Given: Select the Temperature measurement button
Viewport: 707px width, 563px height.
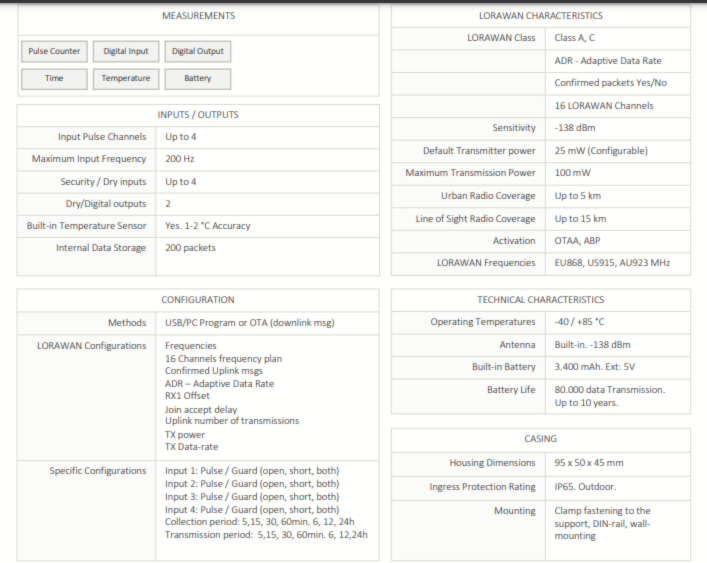Looking at the screenshot, I should click(x=126, y=78).
